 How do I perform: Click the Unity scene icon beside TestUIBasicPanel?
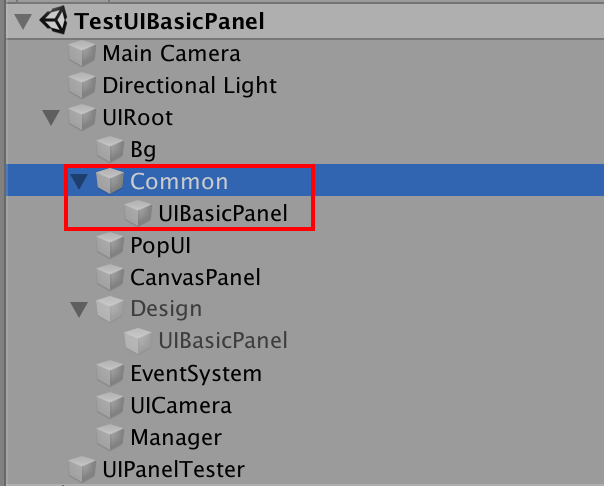[x=58, y=20]
